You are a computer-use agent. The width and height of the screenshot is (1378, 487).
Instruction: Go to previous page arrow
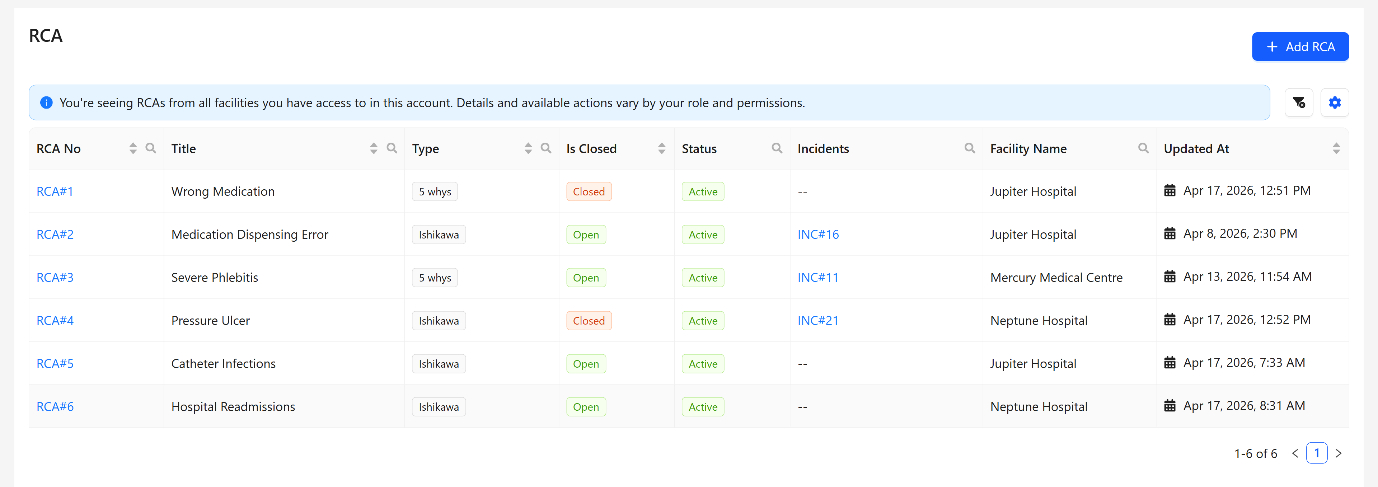[1295, 454]
